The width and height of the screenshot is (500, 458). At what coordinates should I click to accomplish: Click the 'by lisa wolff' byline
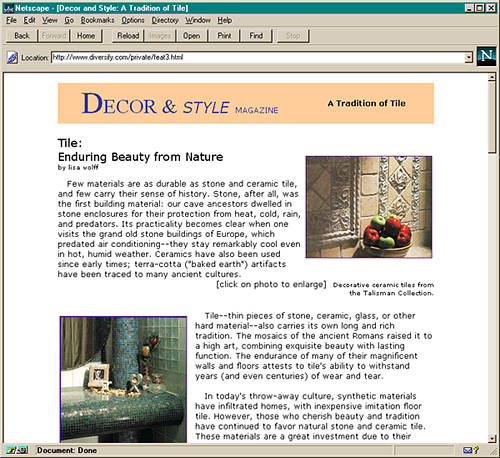[x=78, y=167]
